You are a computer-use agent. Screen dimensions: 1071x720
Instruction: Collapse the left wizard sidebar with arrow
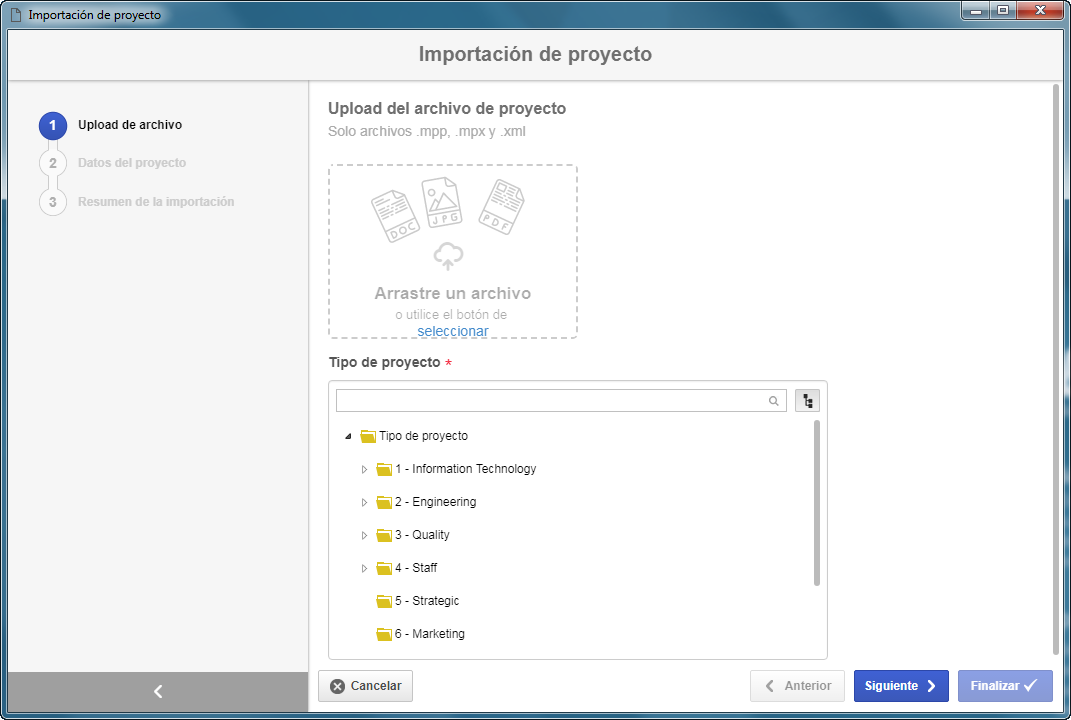[158, 691]
